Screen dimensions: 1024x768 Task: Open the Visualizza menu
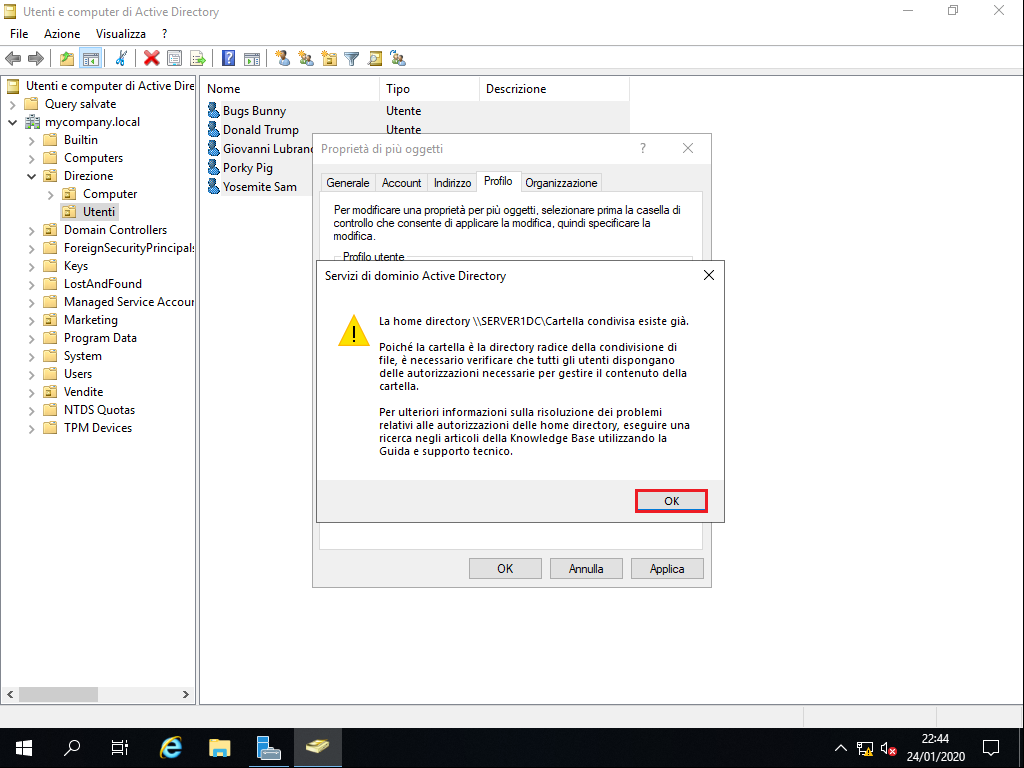pos(121,34)
